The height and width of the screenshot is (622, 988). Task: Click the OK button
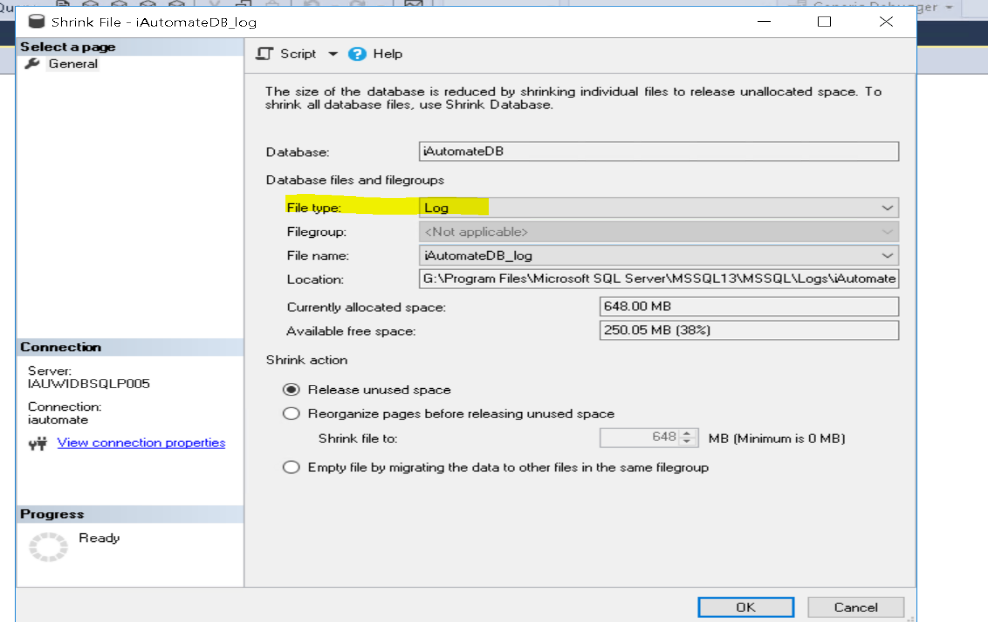pos(746,607)
